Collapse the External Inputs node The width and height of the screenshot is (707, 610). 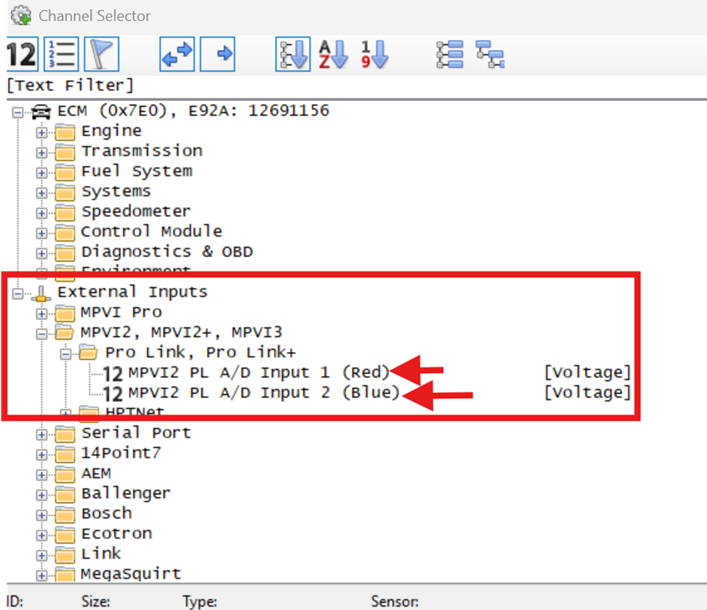click(17, 293)
